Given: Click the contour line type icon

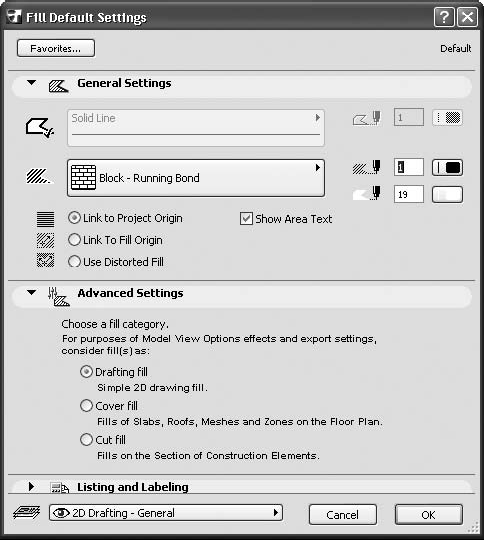Looking at the screenshot, I should (40, 127).
